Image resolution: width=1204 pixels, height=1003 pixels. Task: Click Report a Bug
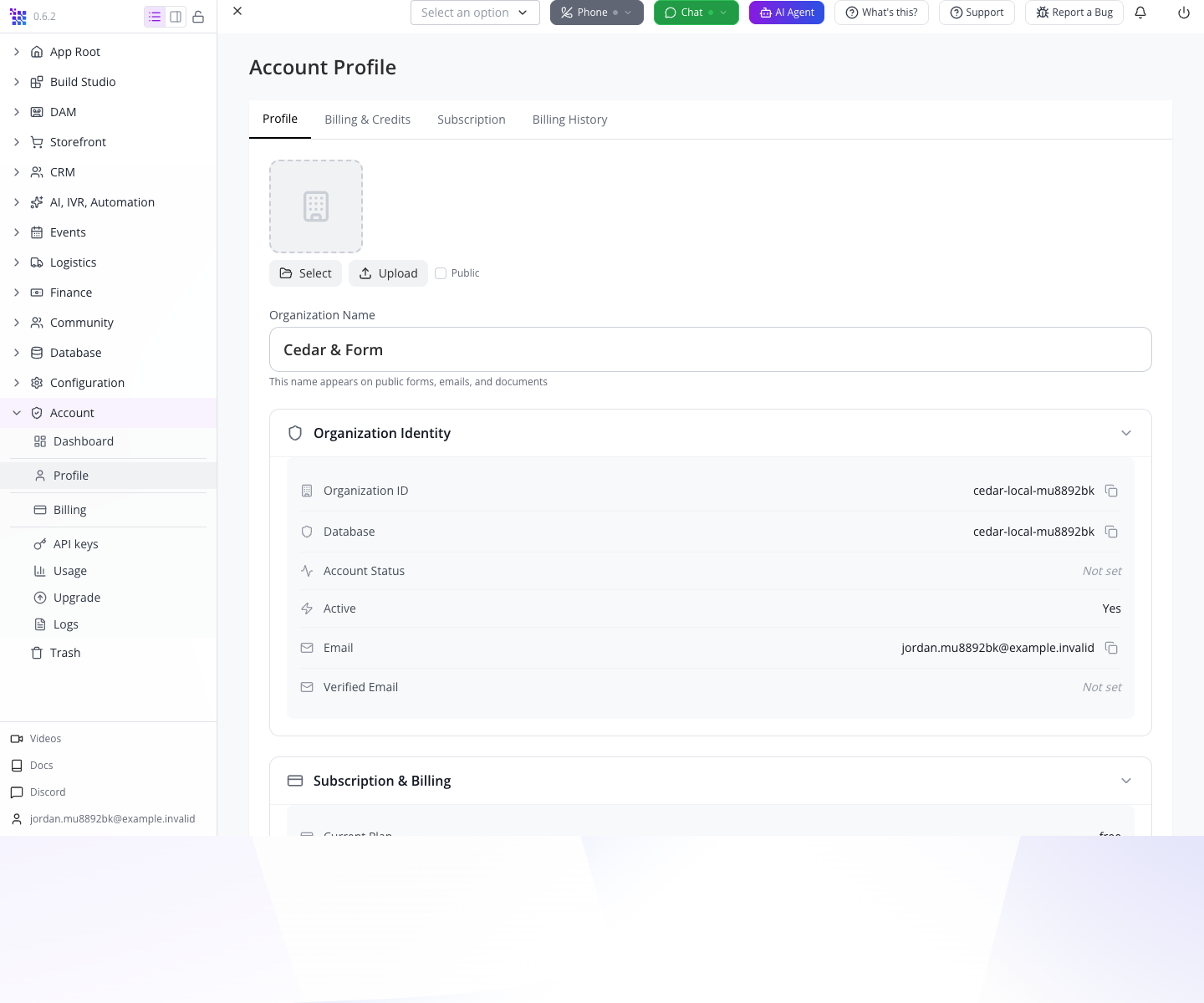pyautogui.click(x=1074, y=13)
